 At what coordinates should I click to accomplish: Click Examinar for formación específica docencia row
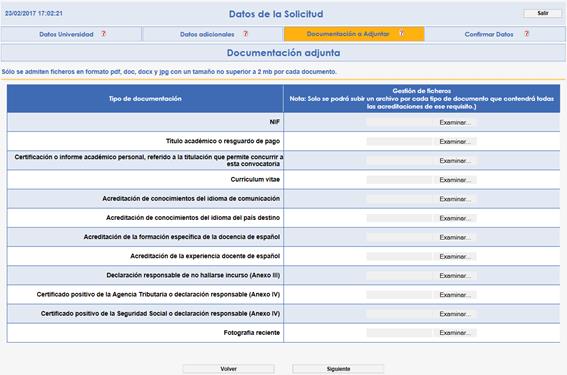[455, 238]
